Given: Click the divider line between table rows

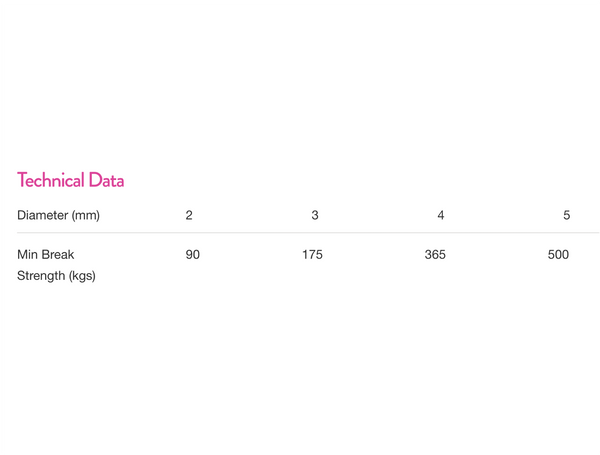Looking at the screenshot, I should (x=300, y=233).
